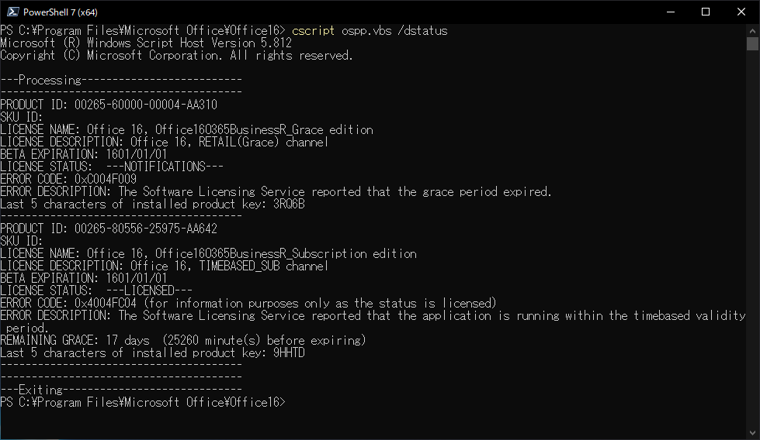Click the empty scrollbar track below thumb
Screen dimensions: 760x440
[752, 250]
